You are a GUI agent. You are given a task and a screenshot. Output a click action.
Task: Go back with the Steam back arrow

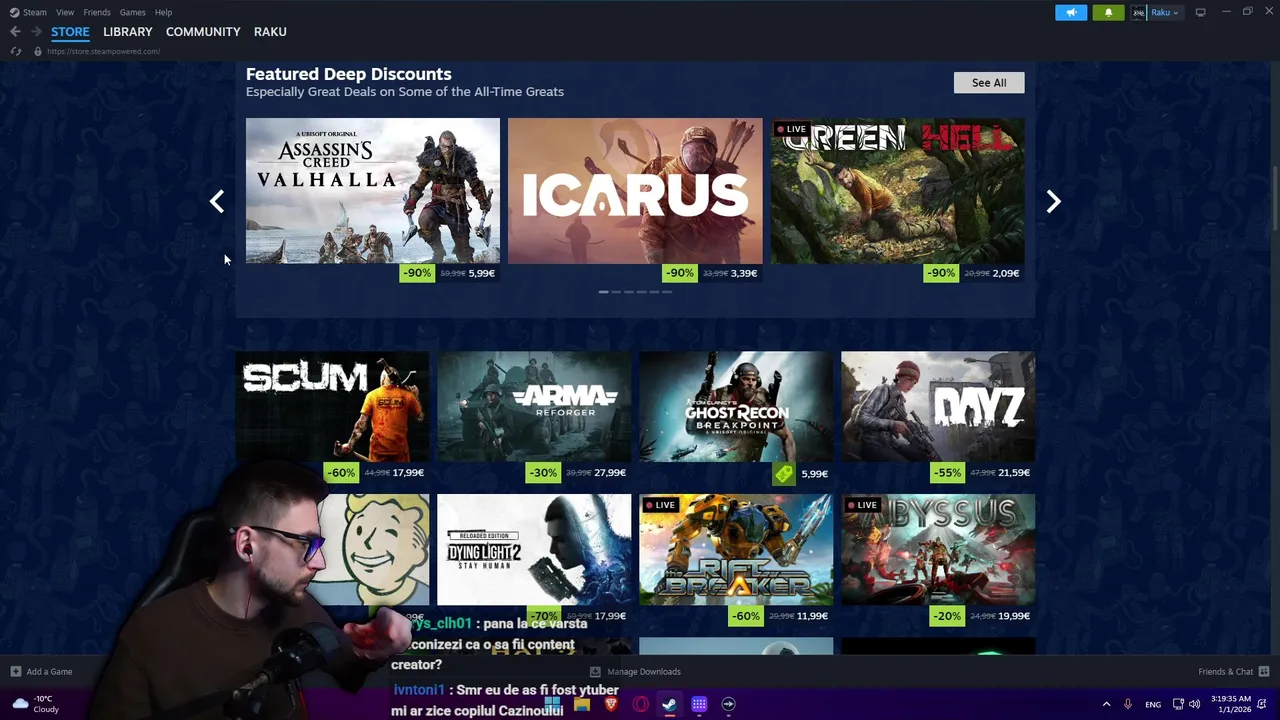point(15,32)
